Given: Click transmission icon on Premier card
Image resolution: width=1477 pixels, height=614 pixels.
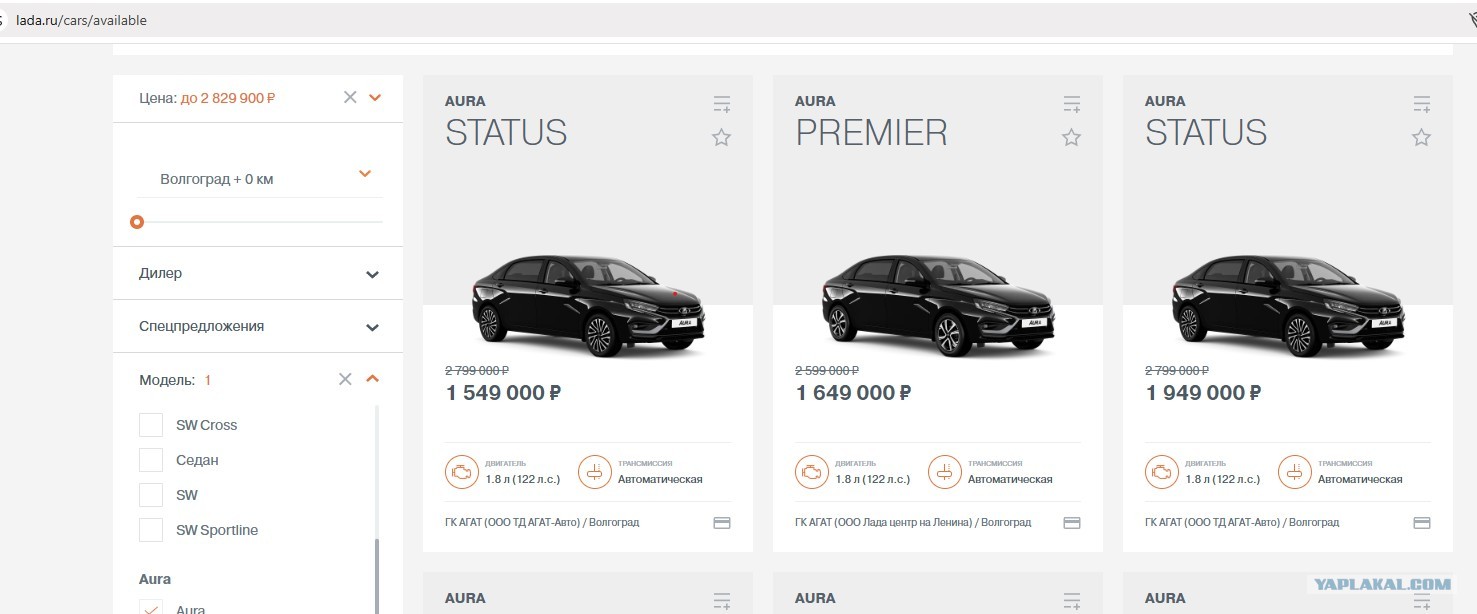Looking at the screenshot, I should [945, 472].
